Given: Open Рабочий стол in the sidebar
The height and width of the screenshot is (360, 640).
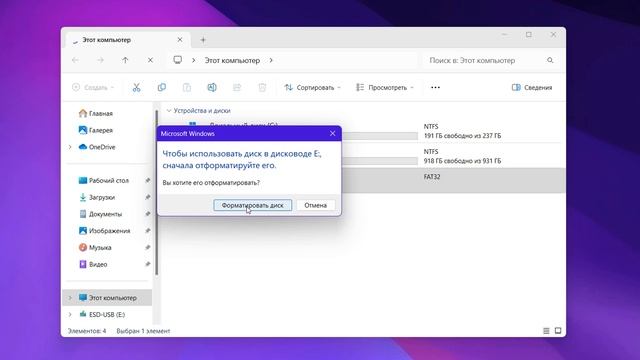Looking at the screenshot, I should tap(109, 180).
